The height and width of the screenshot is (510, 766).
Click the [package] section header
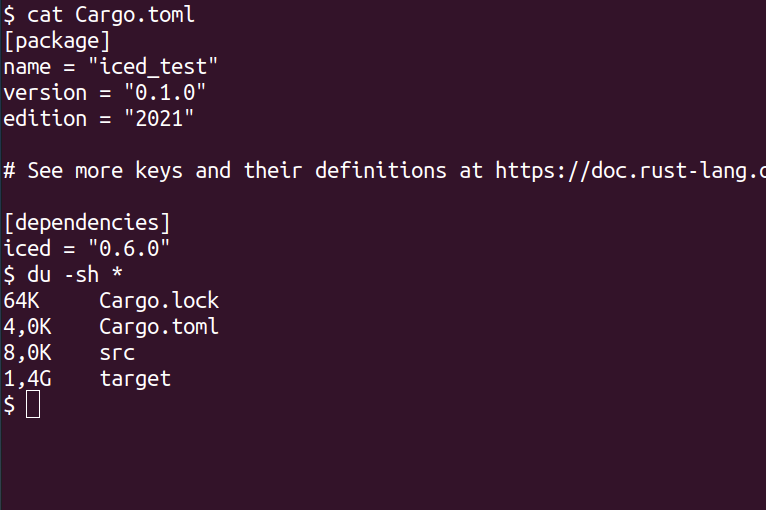click(x=57, y=41)
